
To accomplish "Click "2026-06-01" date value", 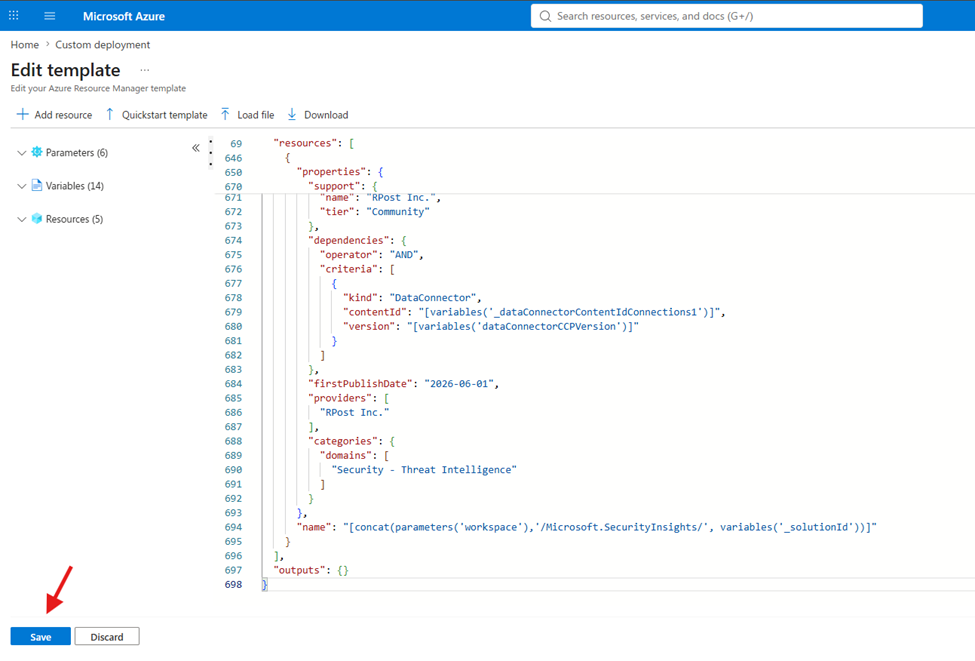I will (x=460, y=384).
